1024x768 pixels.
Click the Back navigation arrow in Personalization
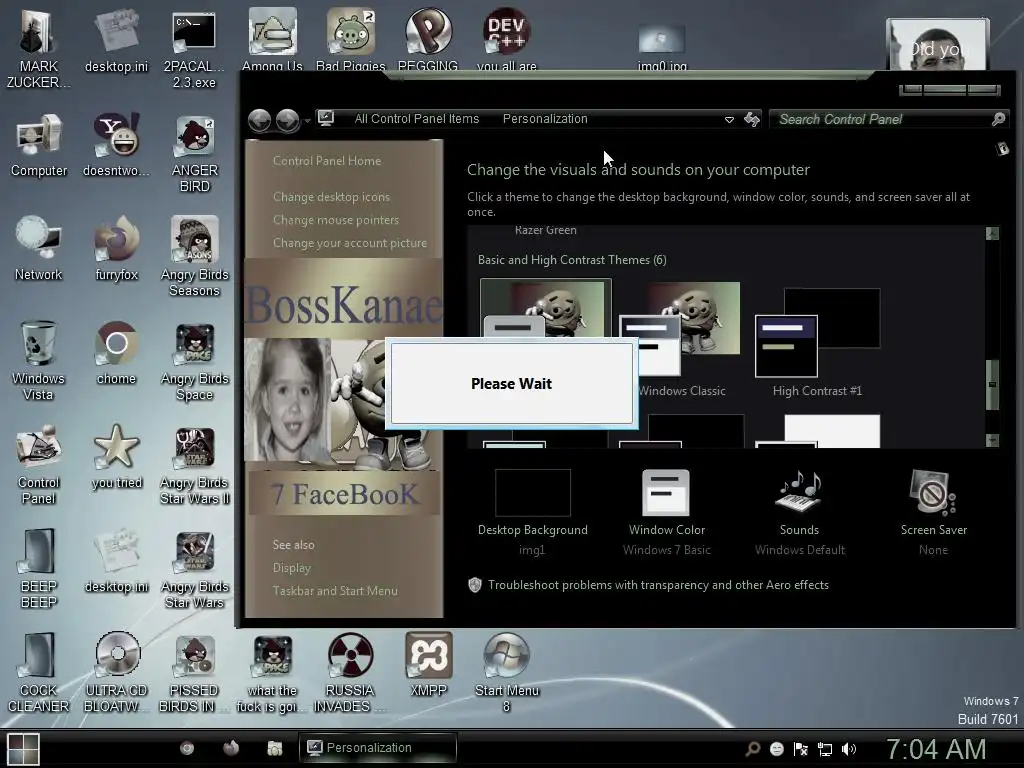pyautogui.click(x=260, y=120)
